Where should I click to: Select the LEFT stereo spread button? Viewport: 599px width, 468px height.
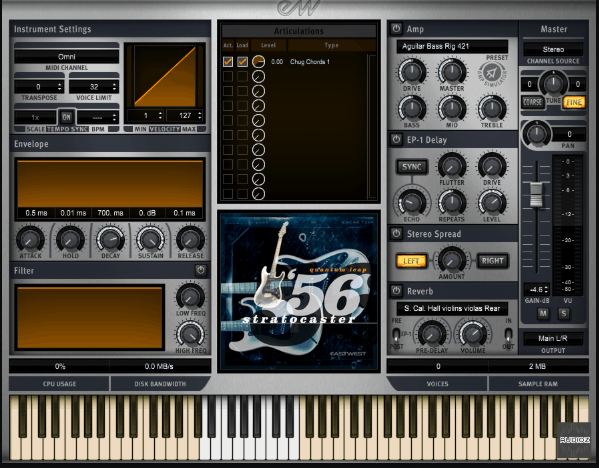[411, 261]
